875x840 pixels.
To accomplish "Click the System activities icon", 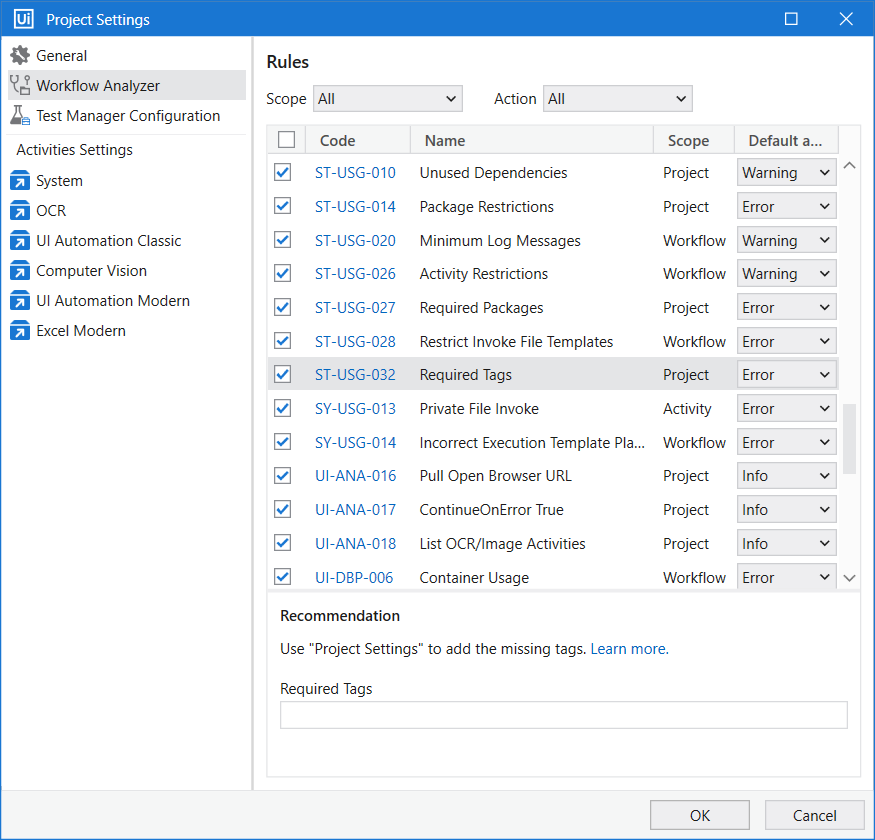I will click(x=20, y=181).
